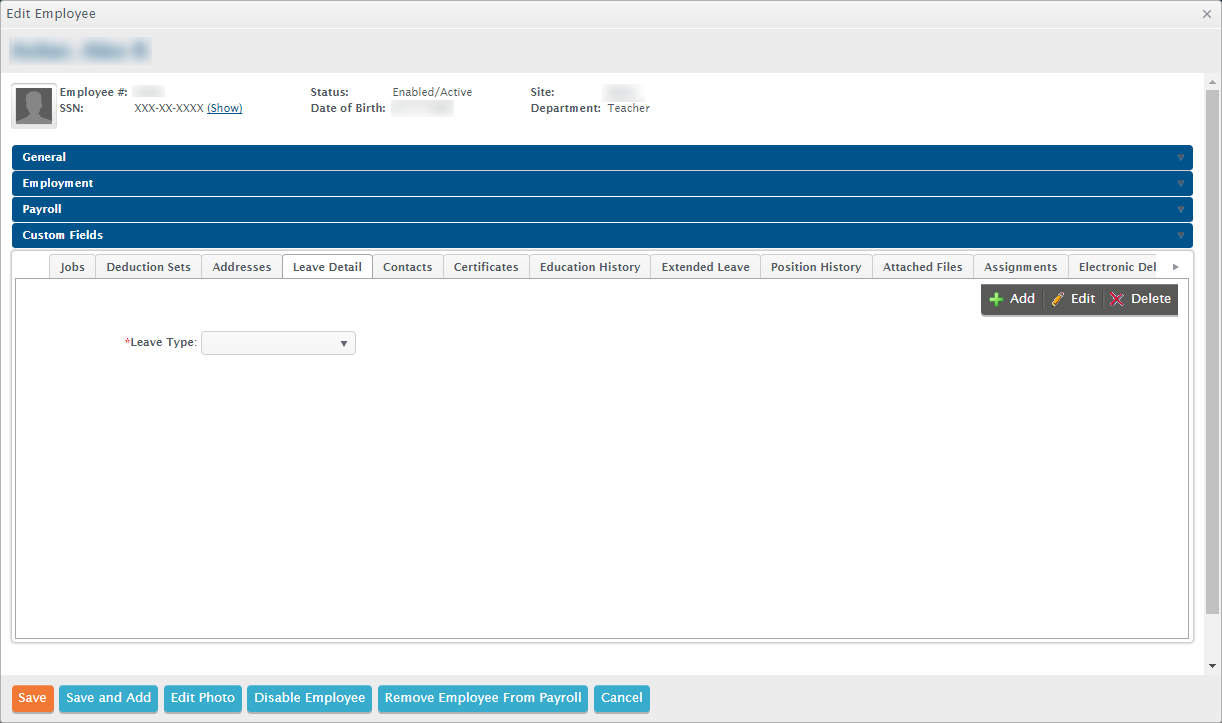
Task: Click Save and Add
Action: point(108,698)
